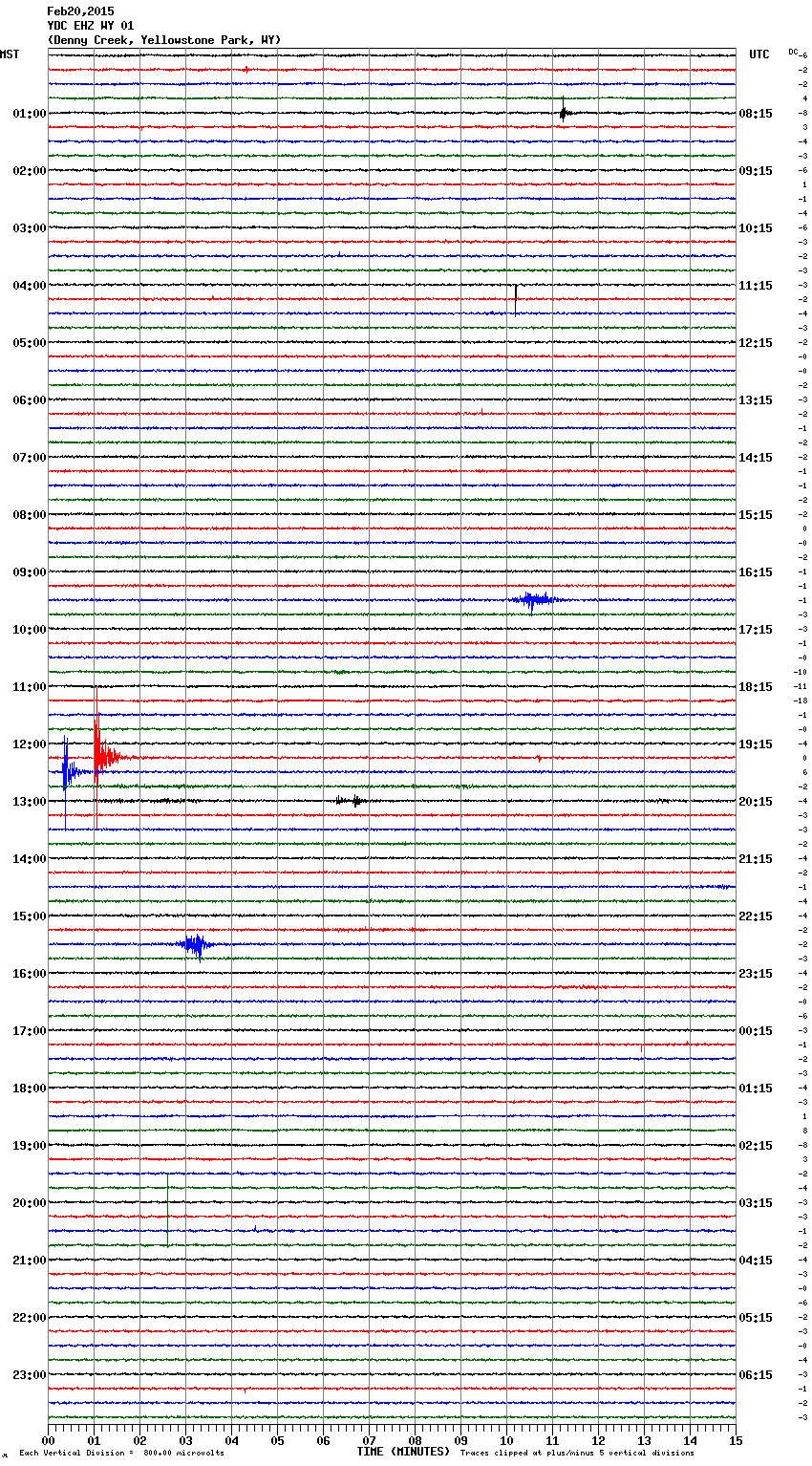812x1466 pixels.
Task: Click the '19:15' UTC time label
Action: (x=756, y=744)
